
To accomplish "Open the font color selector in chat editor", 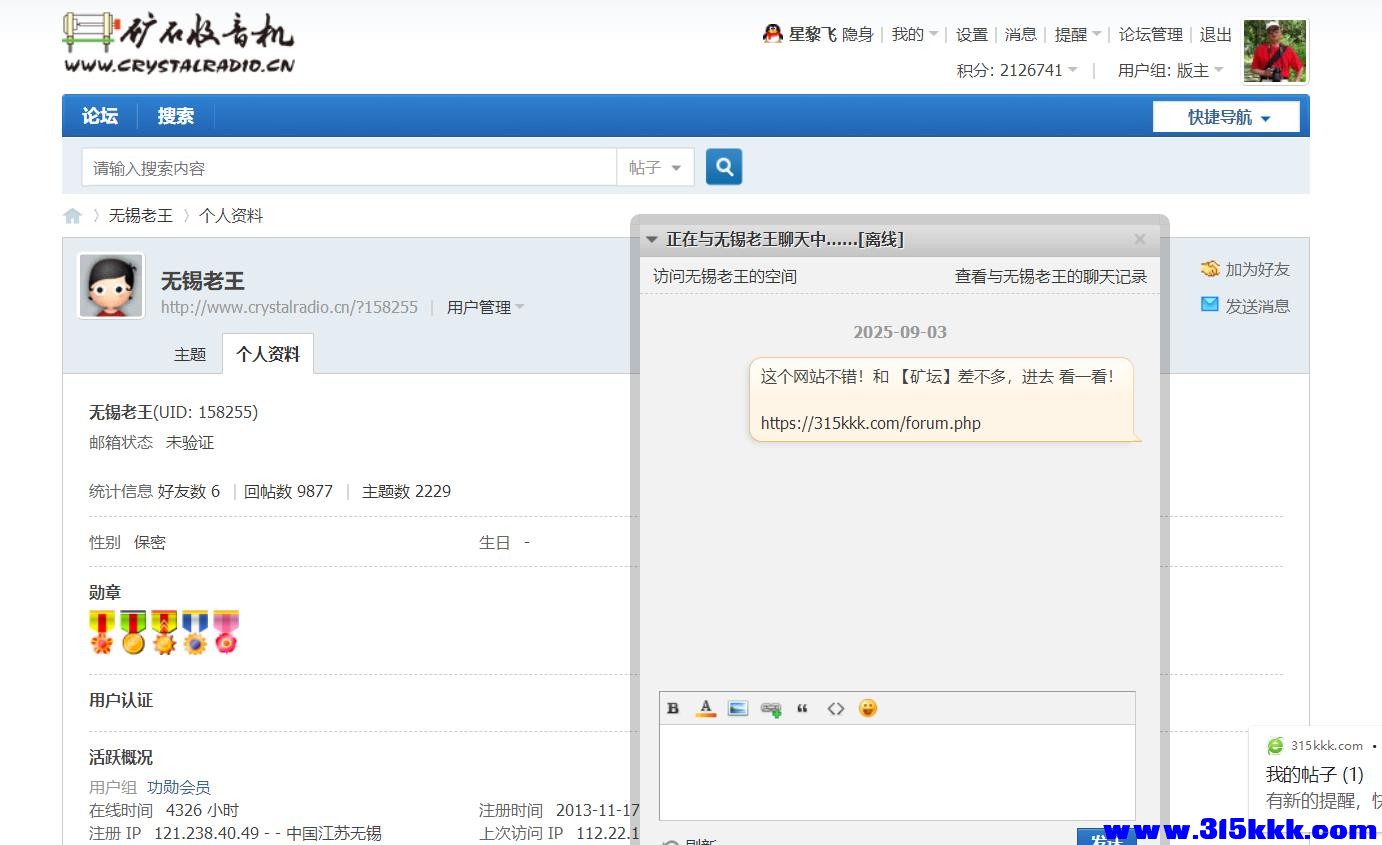I will 706,708.
